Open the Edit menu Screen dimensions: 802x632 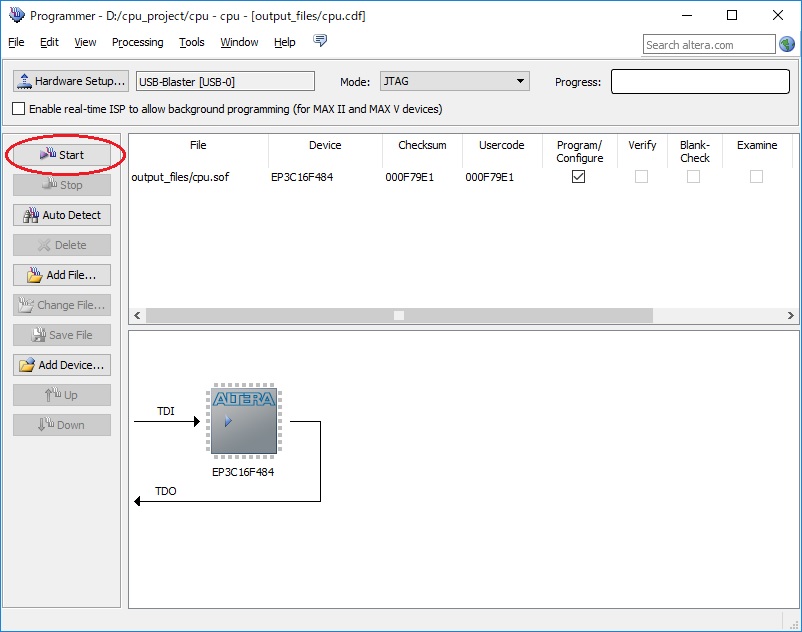pyautogui.click(x=49, y=42)
